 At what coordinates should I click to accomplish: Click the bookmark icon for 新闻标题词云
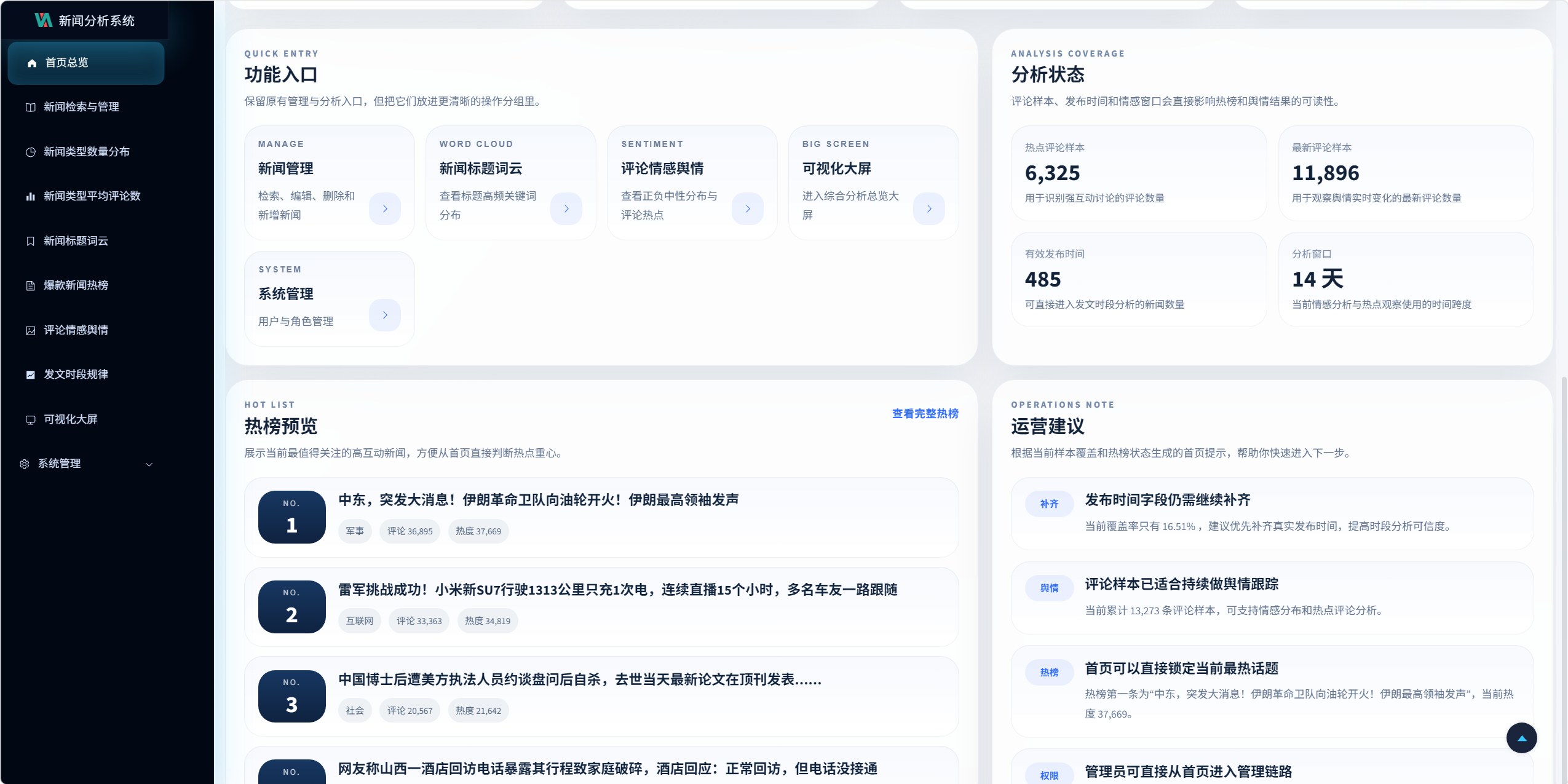(x=30, y=241)
